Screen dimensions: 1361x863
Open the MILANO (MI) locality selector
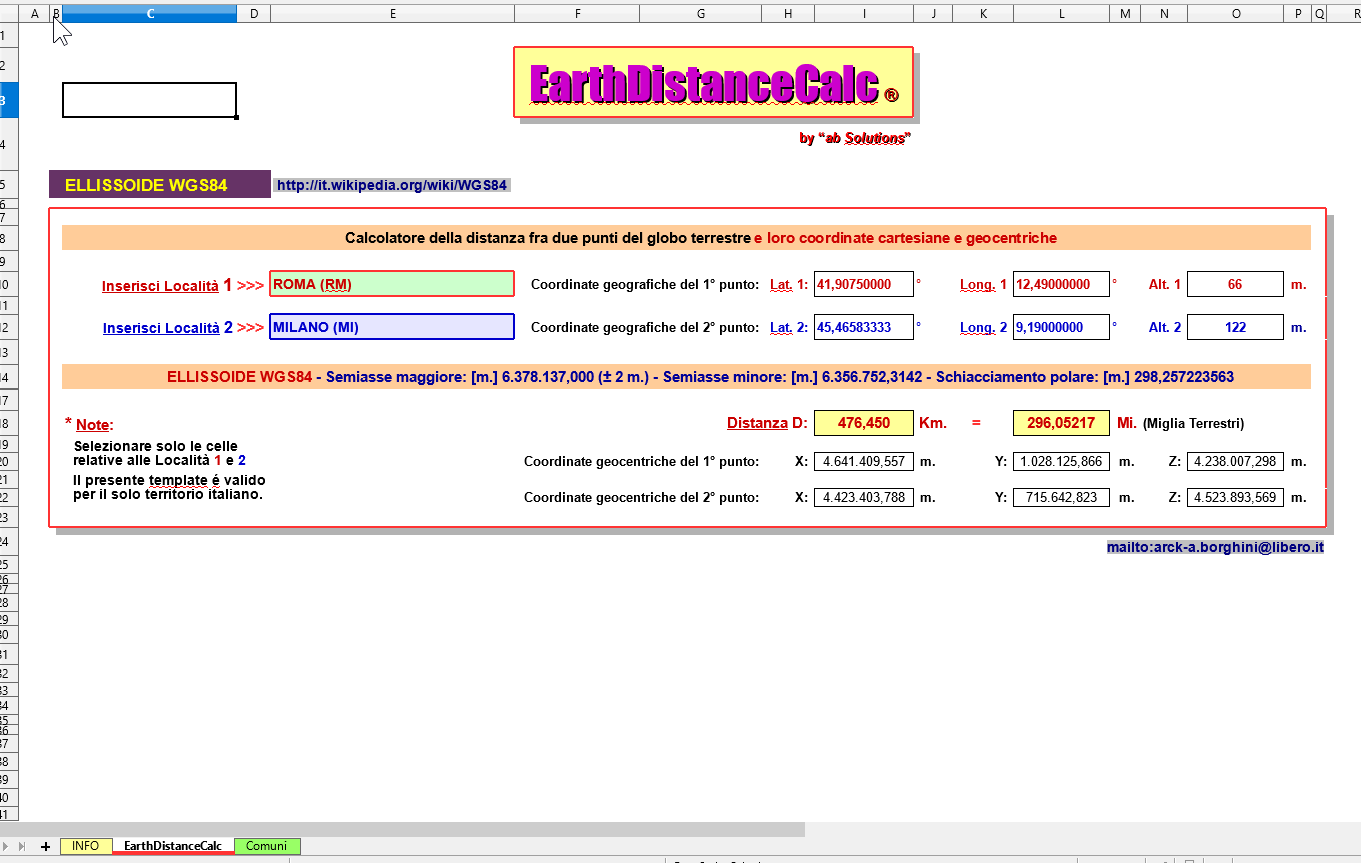point(391,327)
